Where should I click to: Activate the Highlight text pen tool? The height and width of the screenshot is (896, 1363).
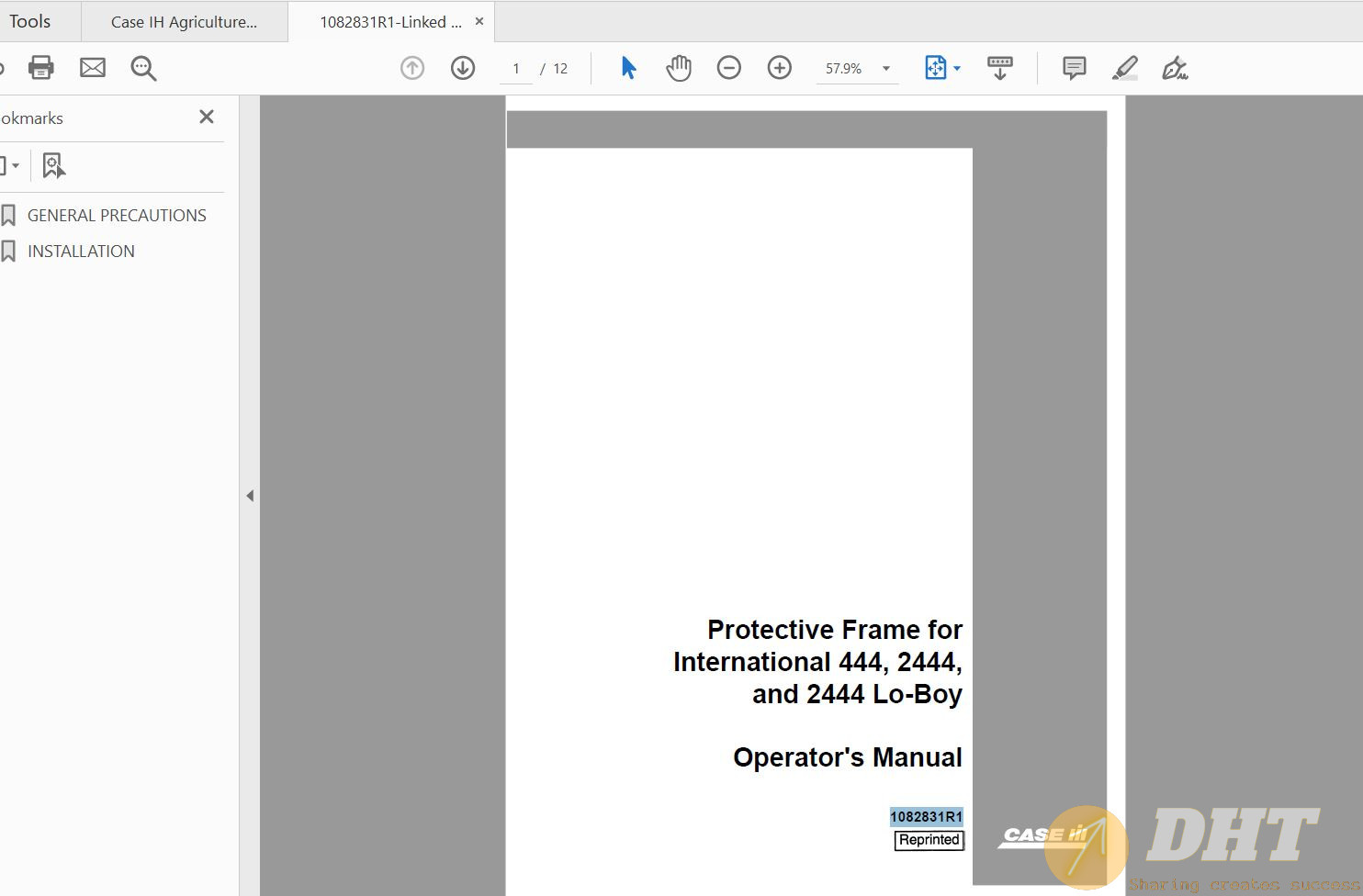1125,68
